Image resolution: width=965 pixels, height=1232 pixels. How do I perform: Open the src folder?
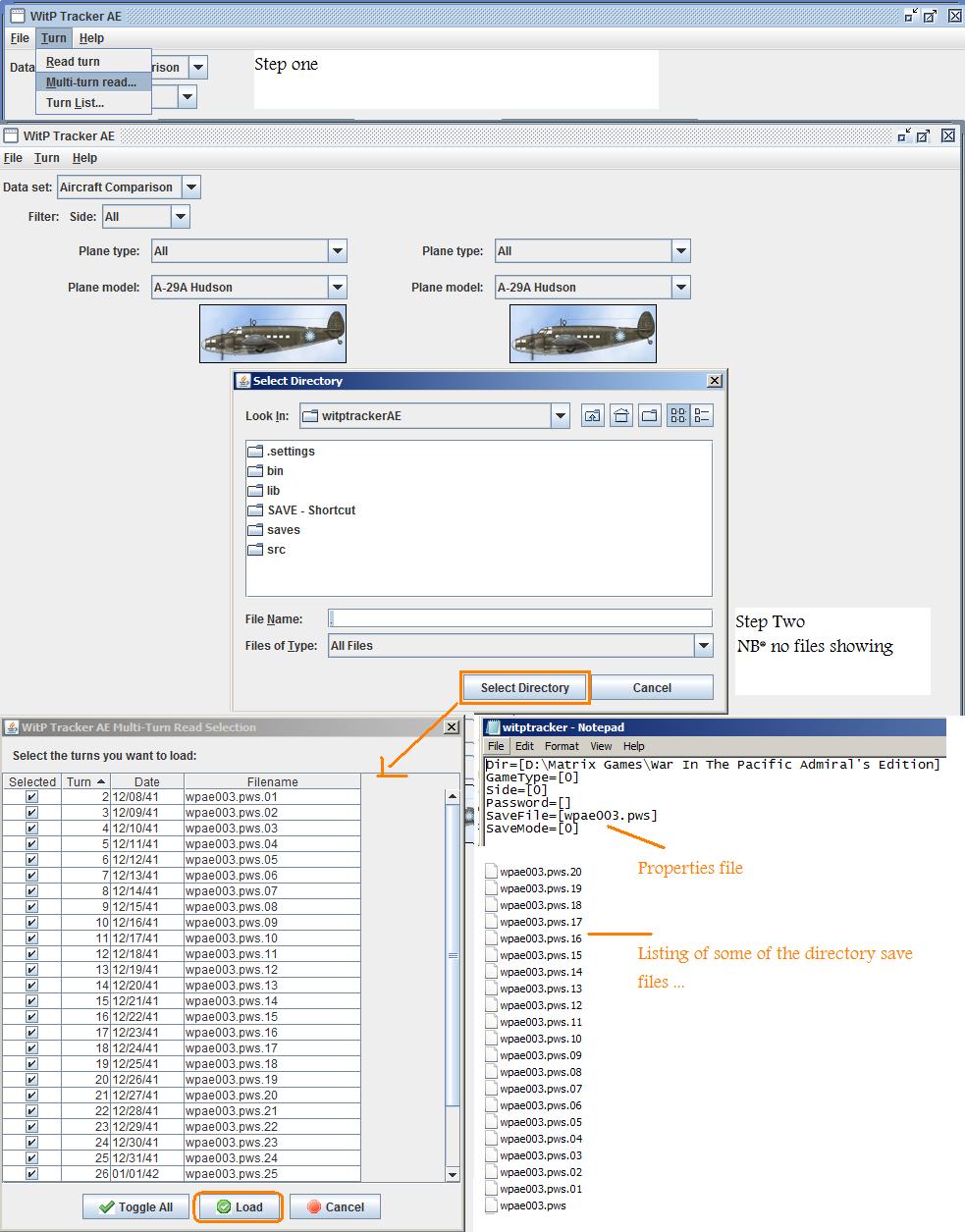pyautogui.click(x=267, y=550)
